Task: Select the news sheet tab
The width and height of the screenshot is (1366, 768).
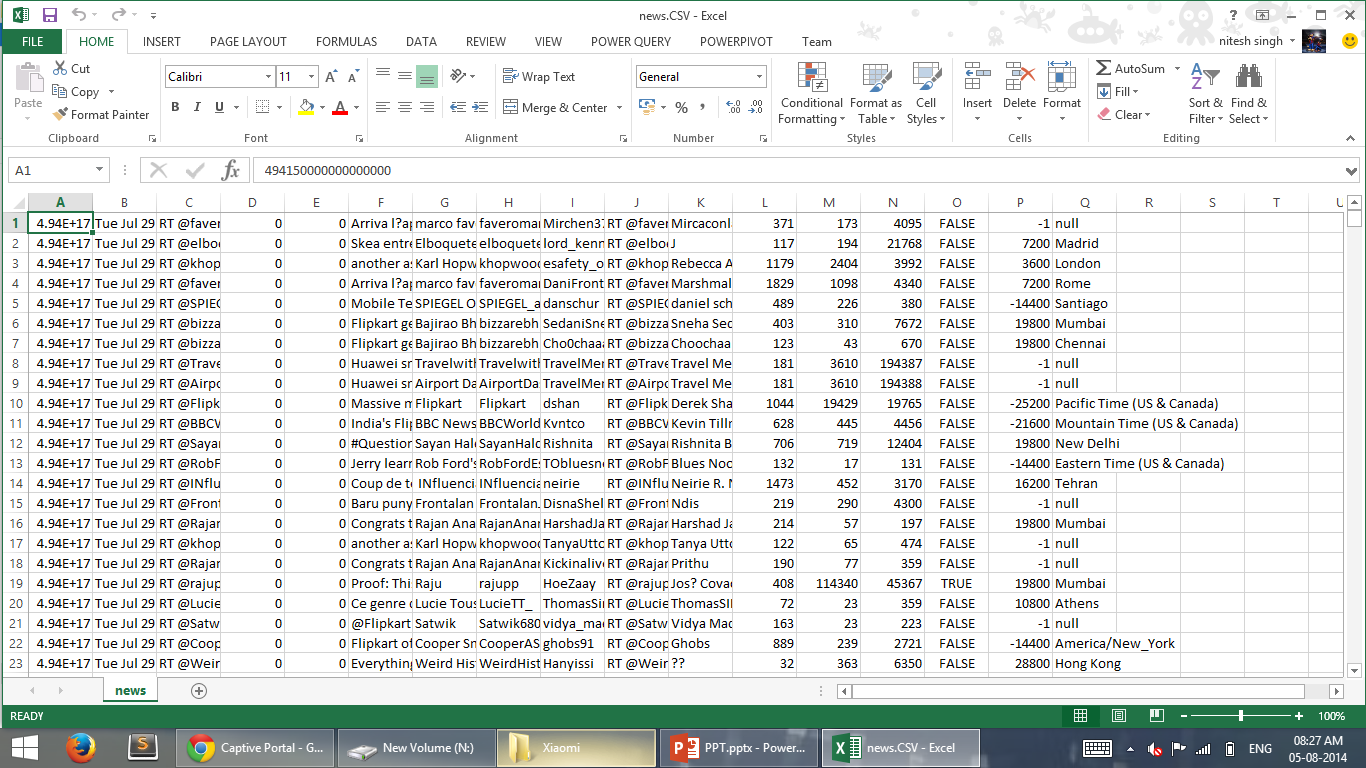Action: [x=130, y=691]
